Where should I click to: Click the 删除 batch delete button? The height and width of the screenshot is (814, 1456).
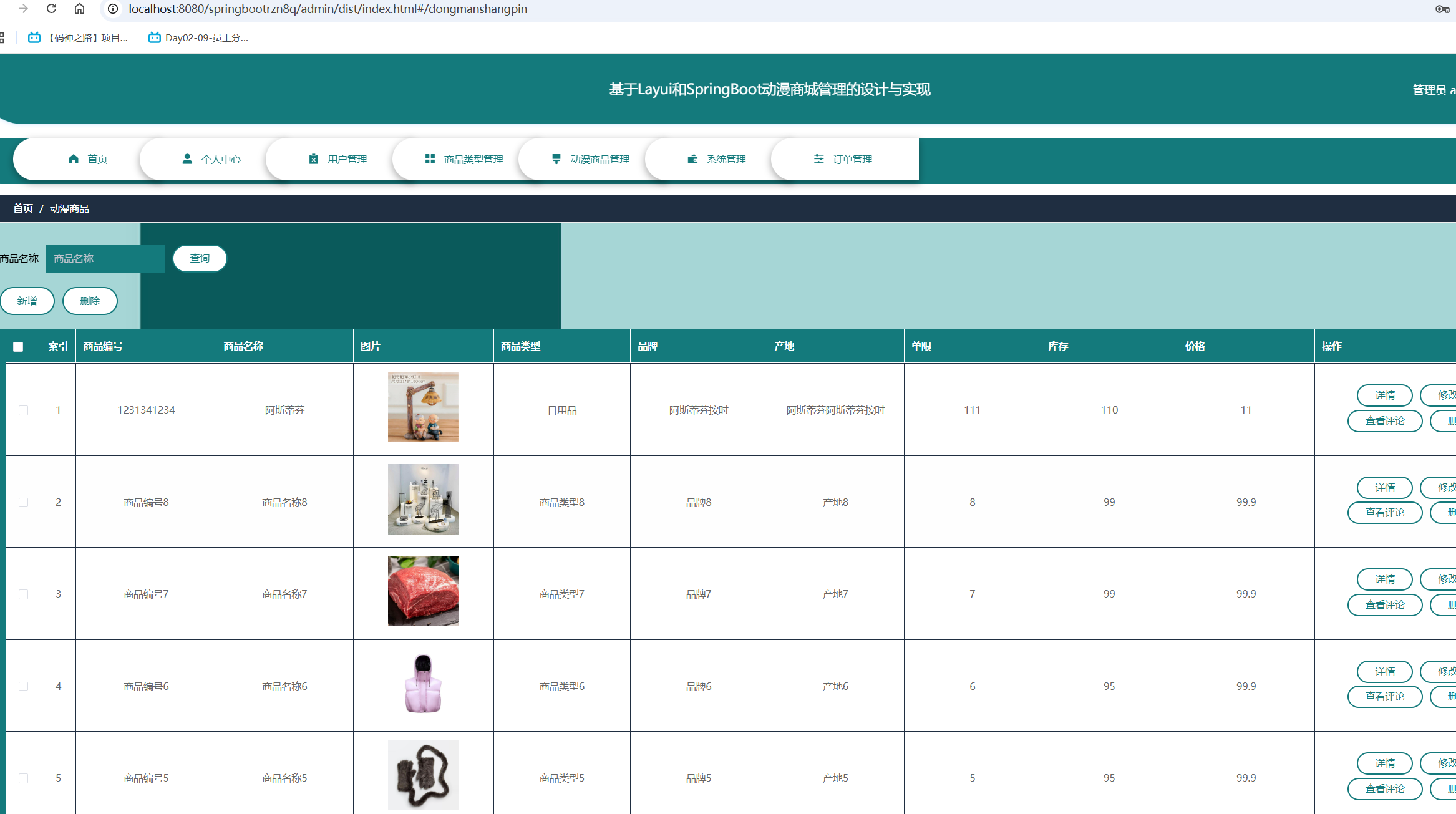(90, 301)
